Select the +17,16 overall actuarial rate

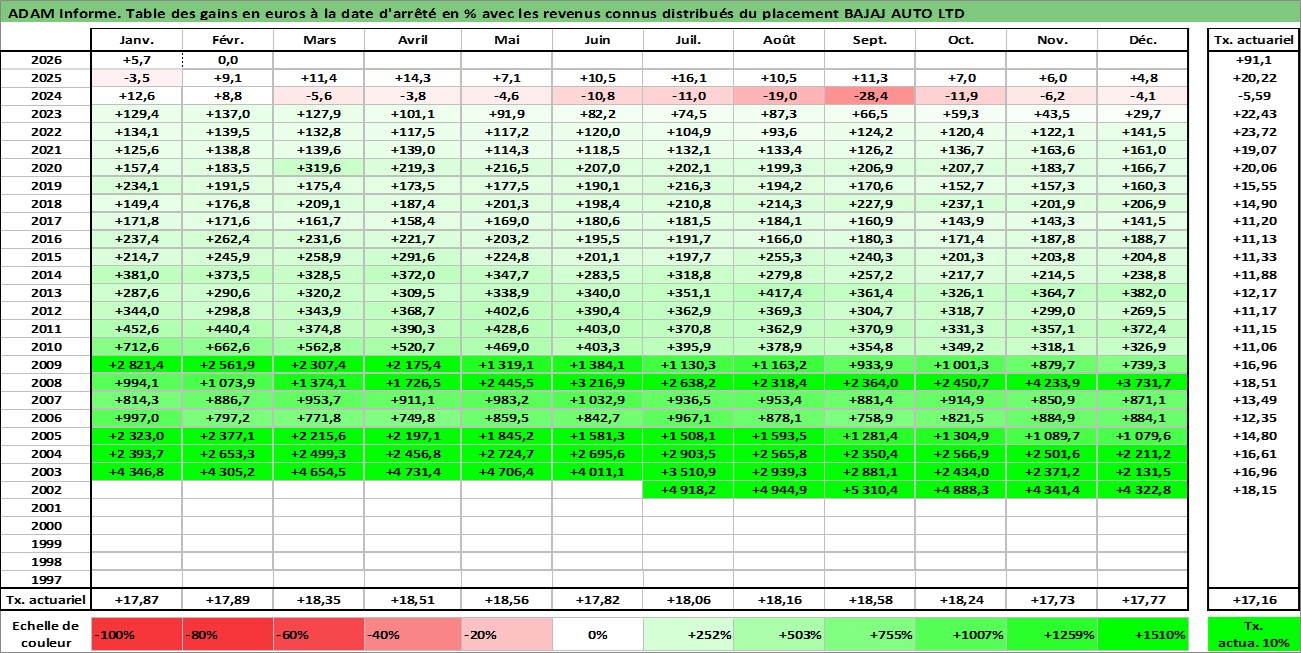click(1253, 600)
